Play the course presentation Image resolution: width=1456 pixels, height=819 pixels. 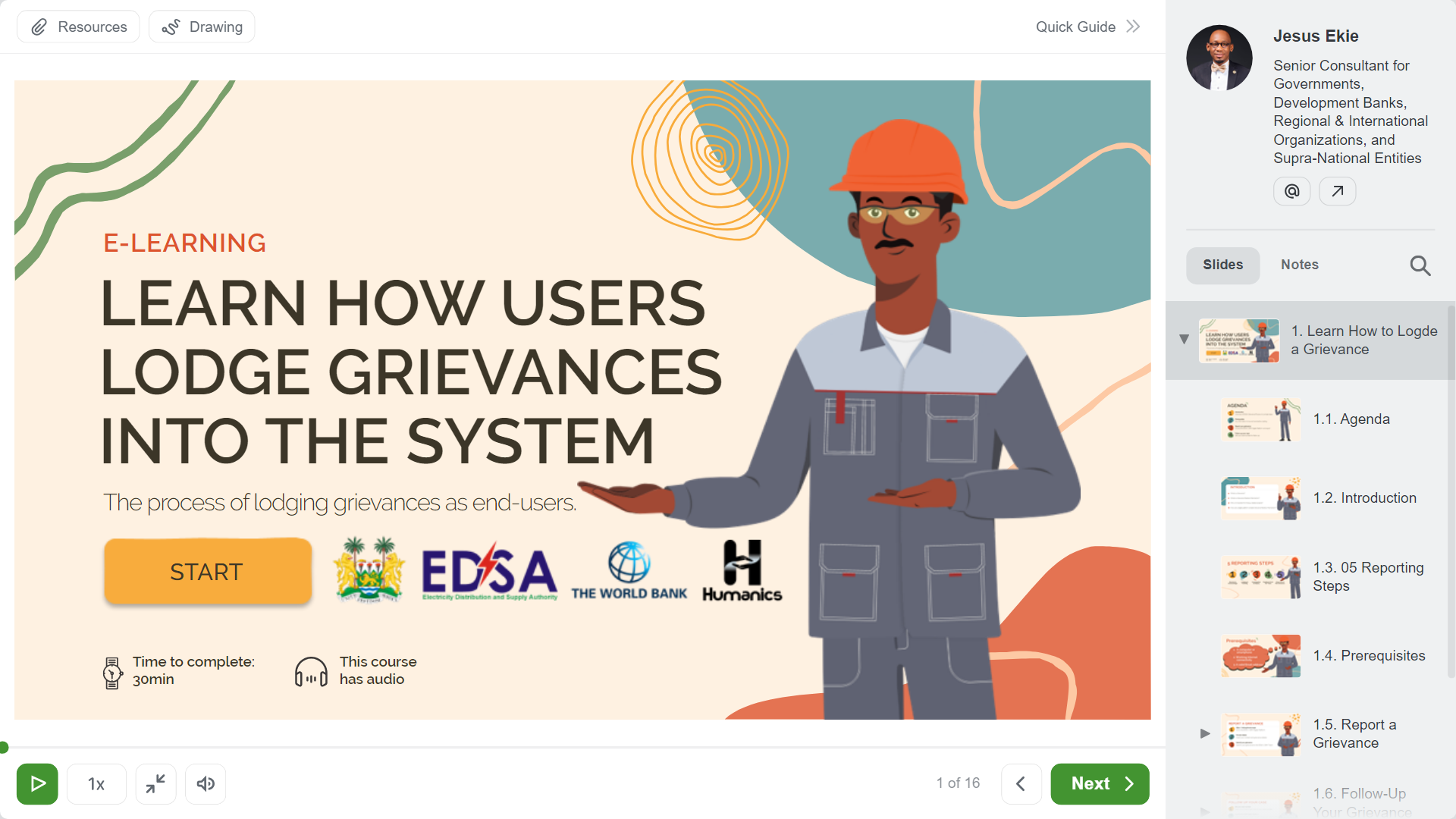[x=37, y=783]
